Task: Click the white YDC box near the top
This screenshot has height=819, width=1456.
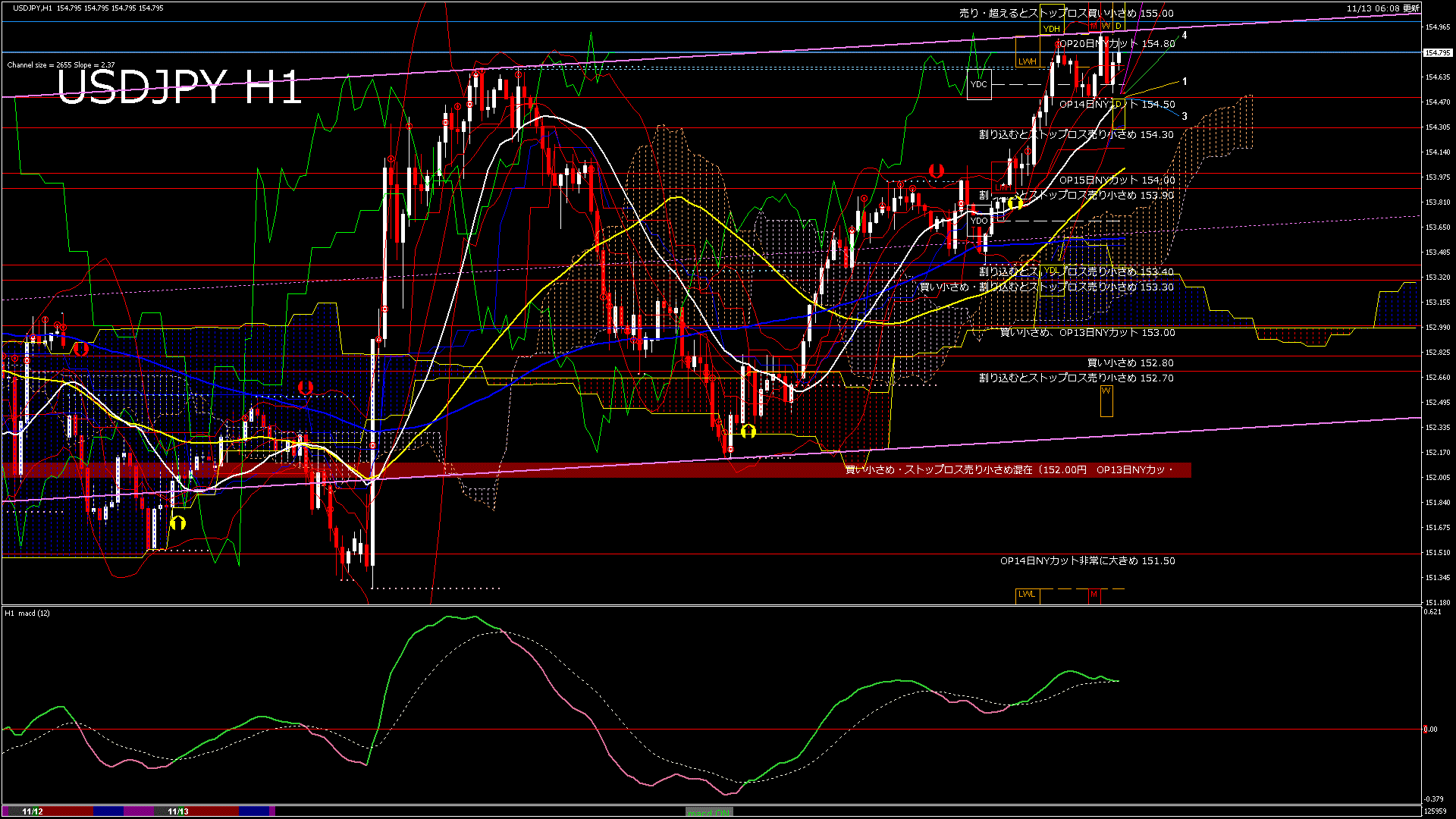Action: tap(979, 84)
